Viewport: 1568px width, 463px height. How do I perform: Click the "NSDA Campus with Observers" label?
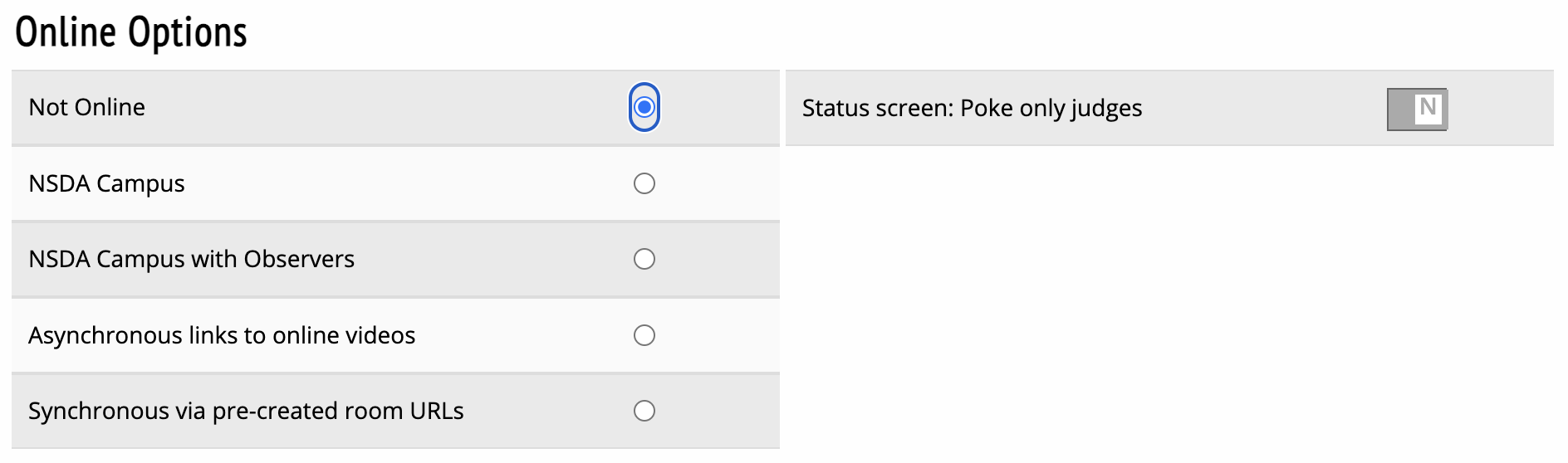(191, 260)
